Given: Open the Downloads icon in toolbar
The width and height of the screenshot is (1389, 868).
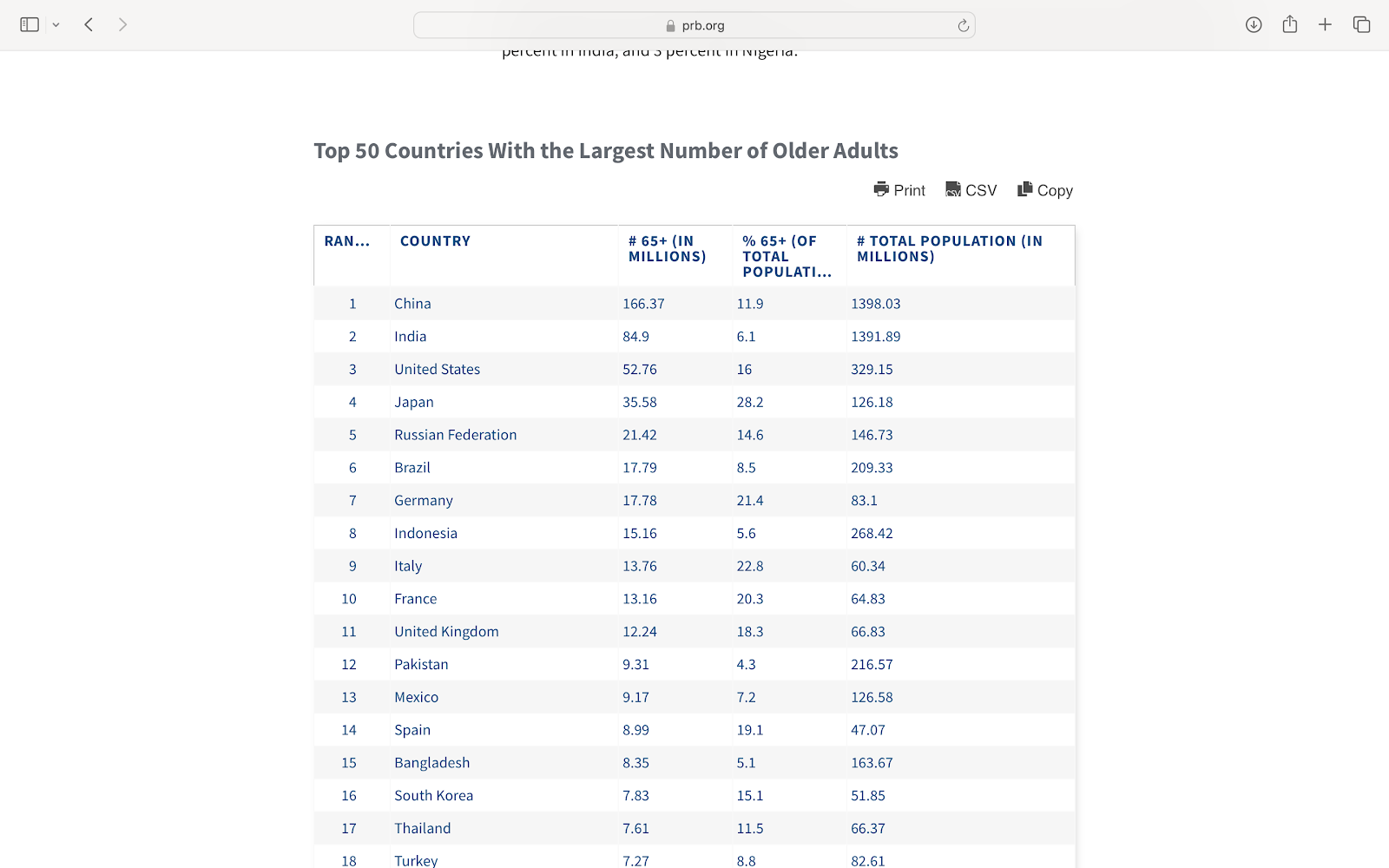Looking at the screenshot, I should pyautogui.click(x=1254, y=25).
